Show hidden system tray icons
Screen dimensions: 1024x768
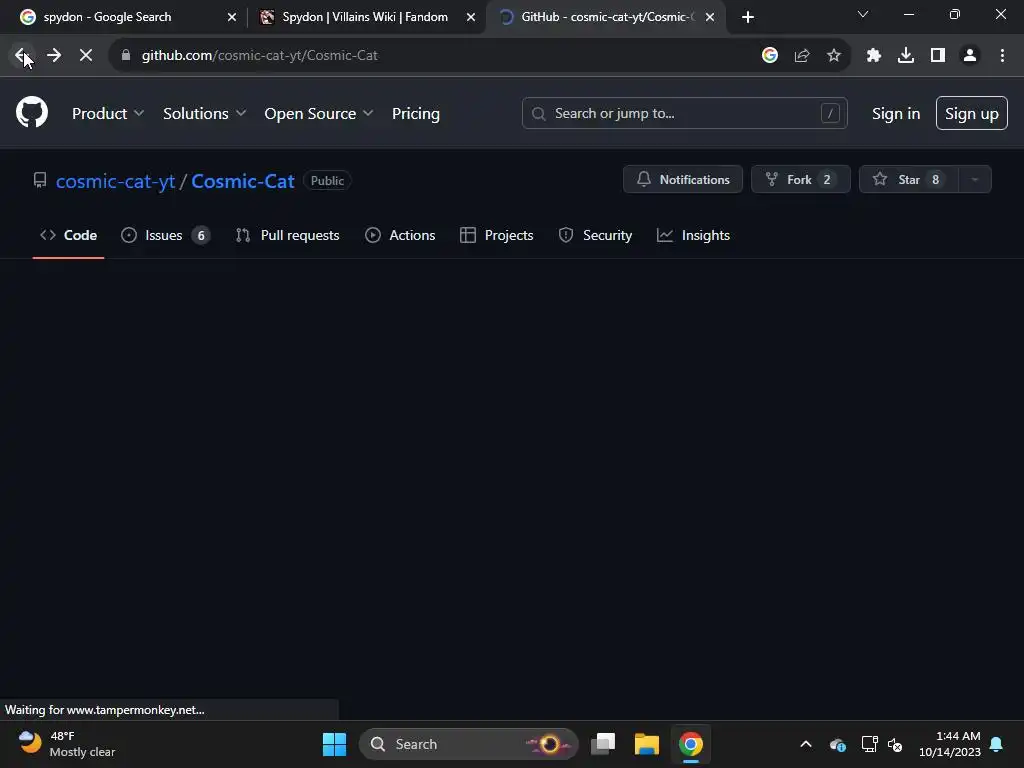click(806, 744)
